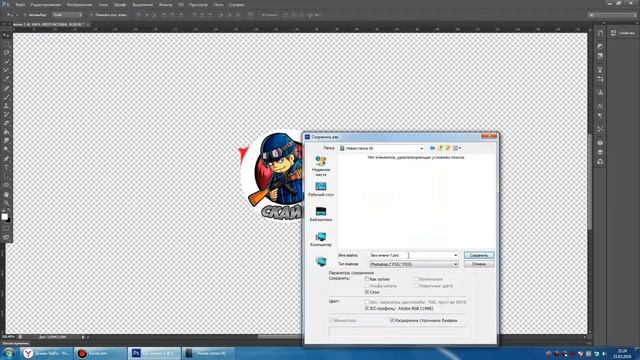Toggle Показать упр. элем. checkbox

point(91,15)
